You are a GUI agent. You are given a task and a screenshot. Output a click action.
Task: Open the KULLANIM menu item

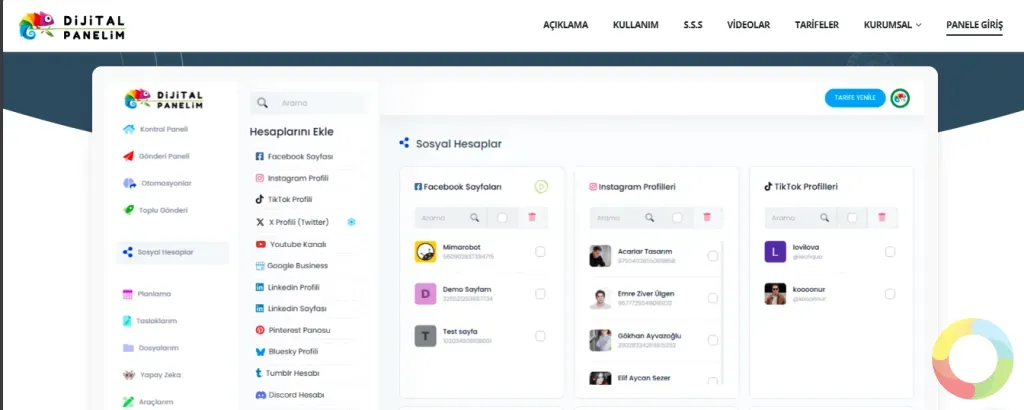tap(635, 25)
